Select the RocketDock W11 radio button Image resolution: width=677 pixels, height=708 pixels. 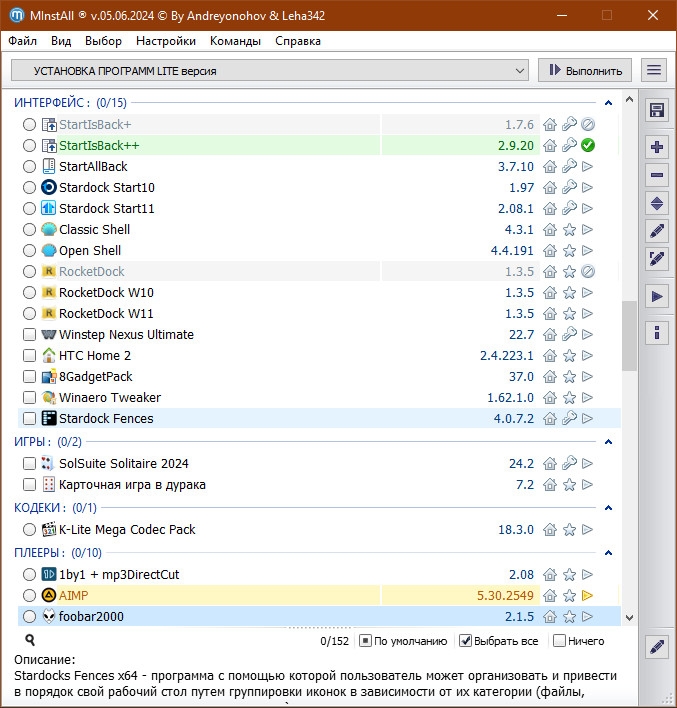[x=29, y=313]
